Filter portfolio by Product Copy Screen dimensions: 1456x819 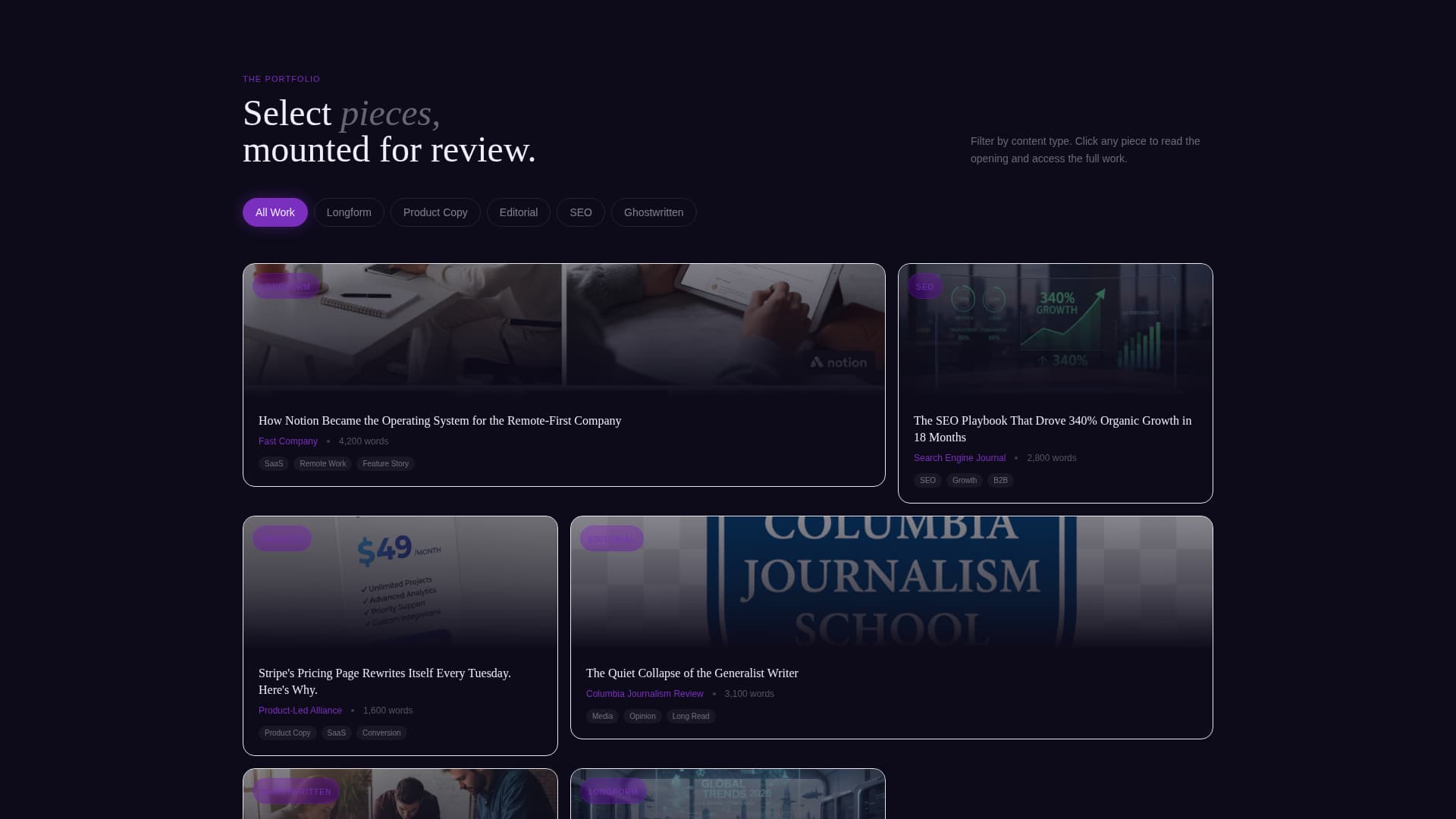[x=435, y=212]
